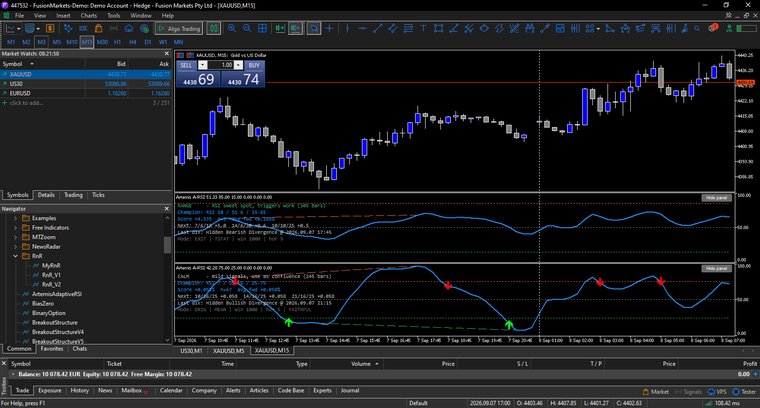Screen dimensions: 760x408
Task: Click the Zoom Out magnifier icon
Action: point(247,29)
